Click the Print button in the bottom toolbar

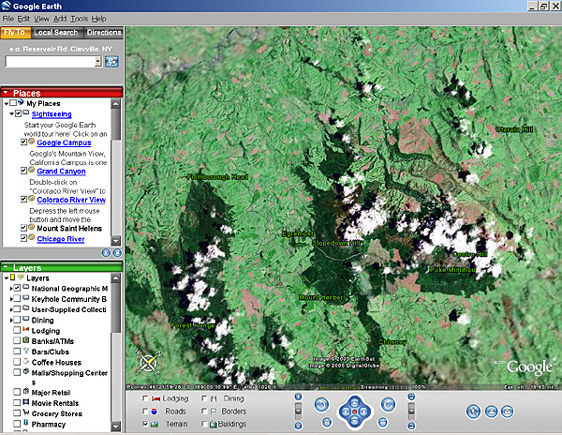(491, 411)
